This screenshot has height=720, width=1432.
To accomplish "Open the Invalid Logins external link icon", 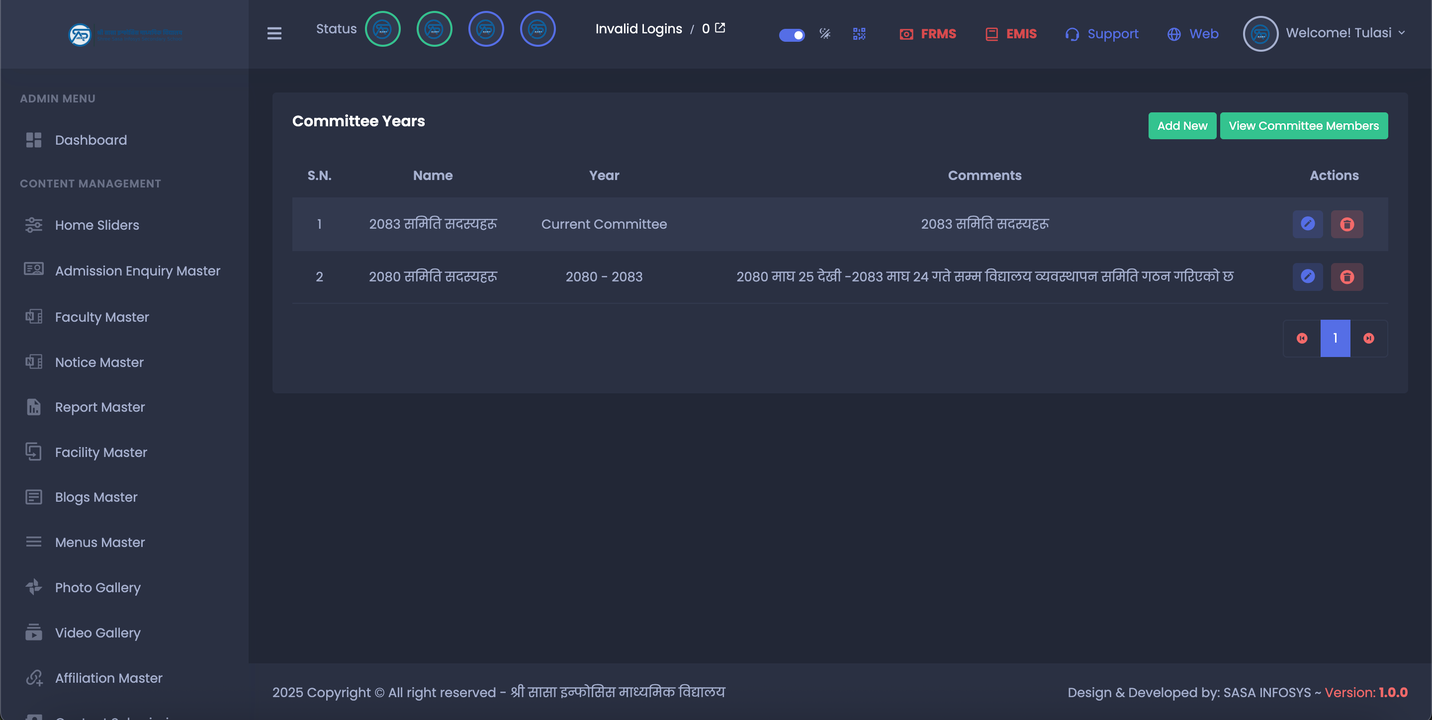I will coord(720,28).
